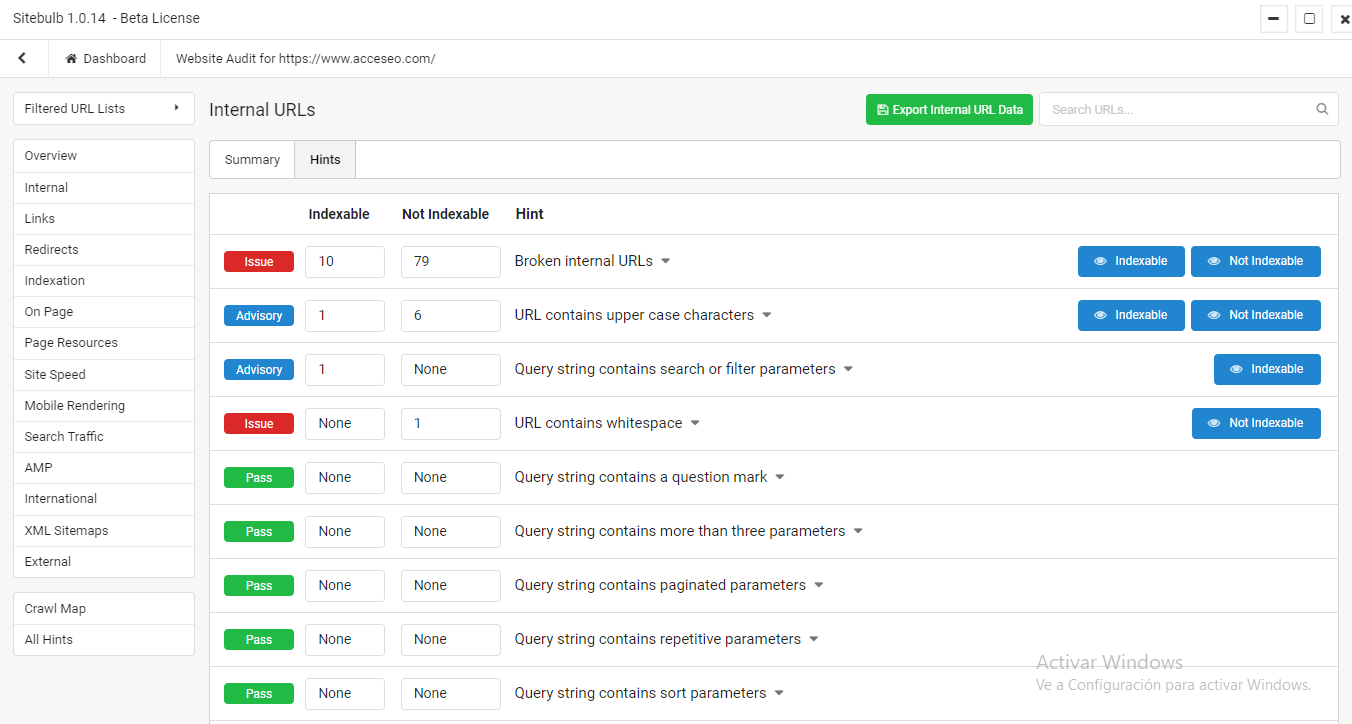Screen dimensions: 1352x724
Task: Open Mobile Rendering section
Action: click(x=104, y=405)
